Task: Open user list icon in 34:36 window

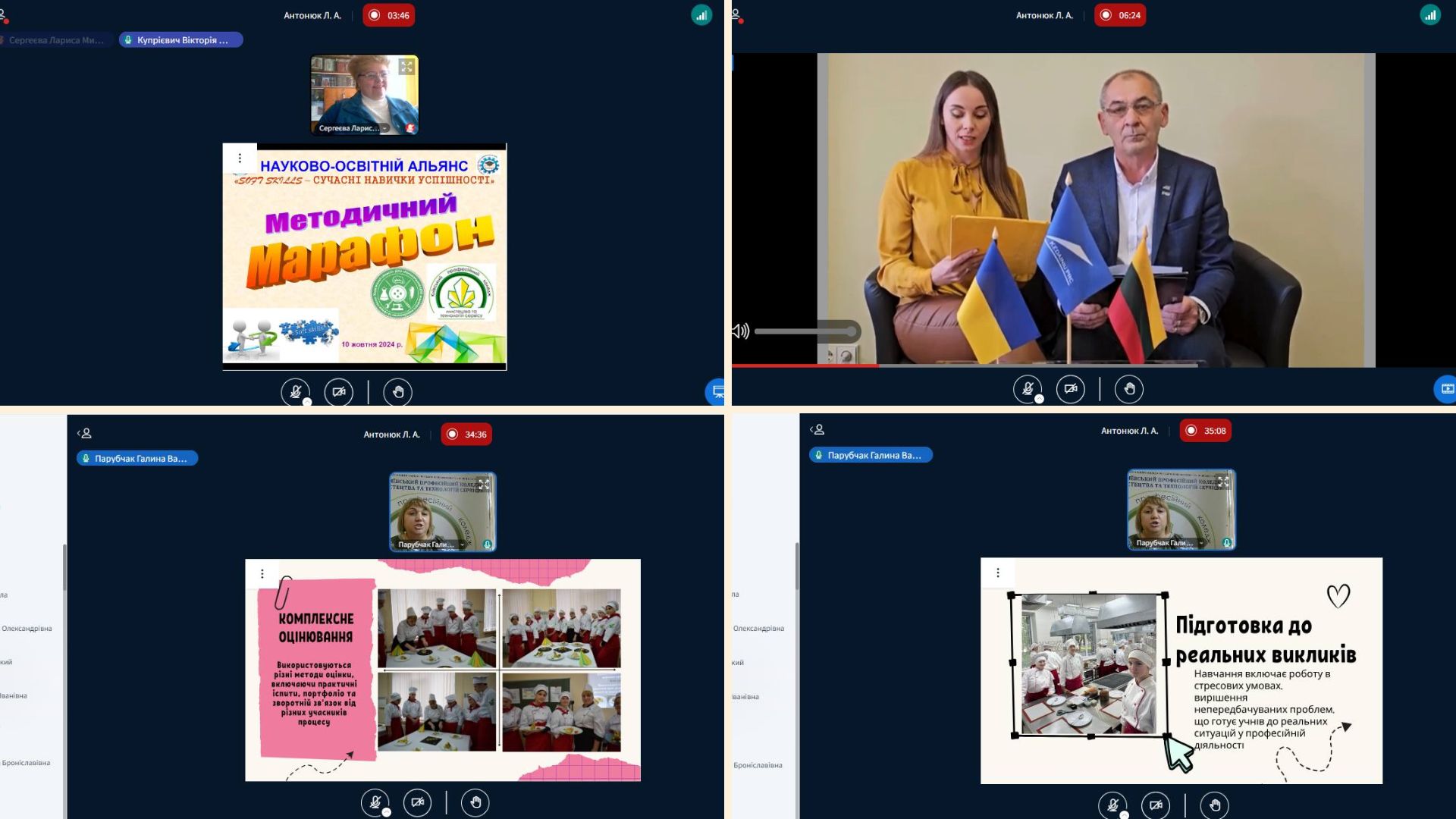Action: click(84, 433)
